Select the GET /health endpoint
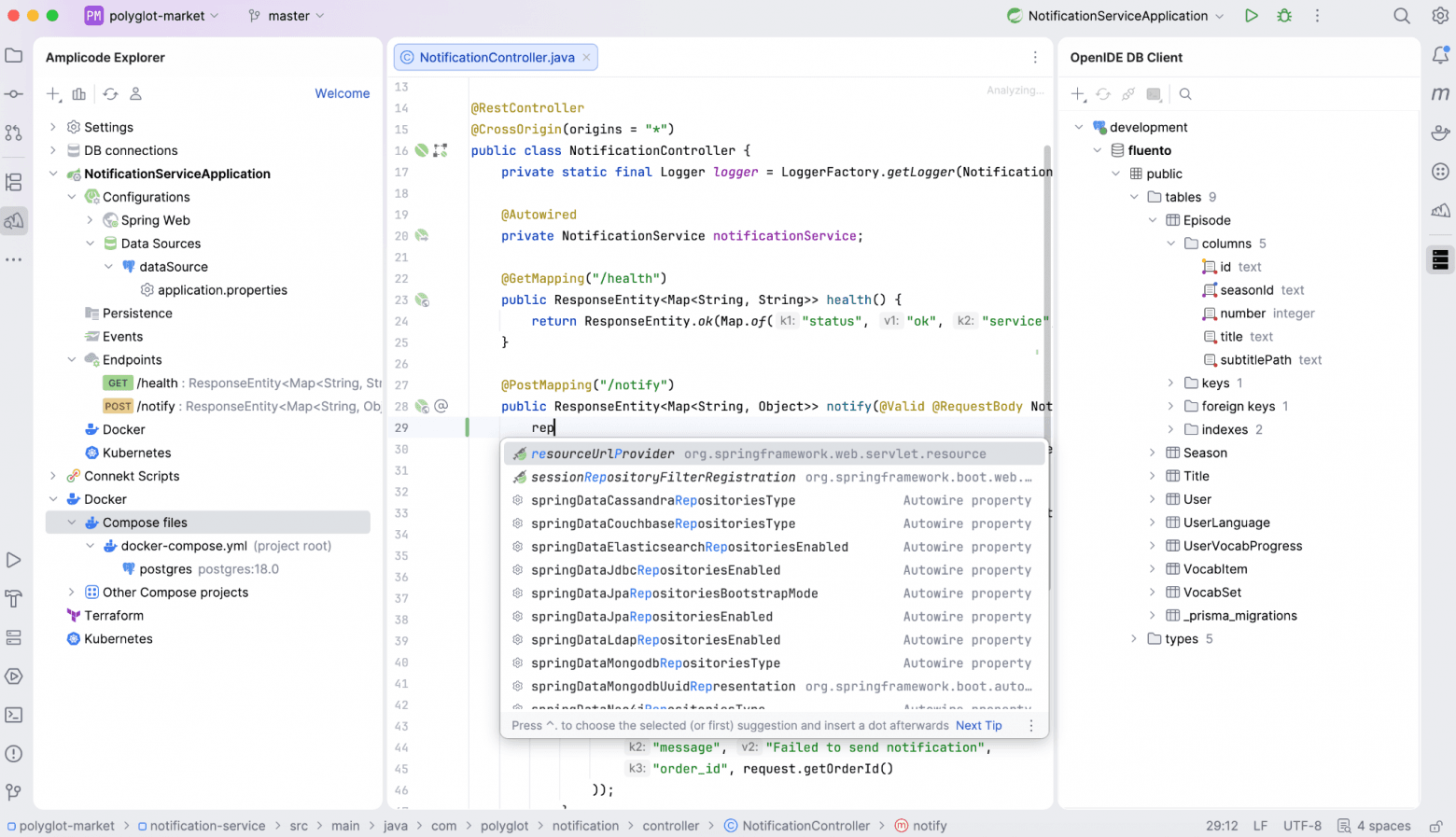Screen dimensions: 1456x837 tap(242, 384)
